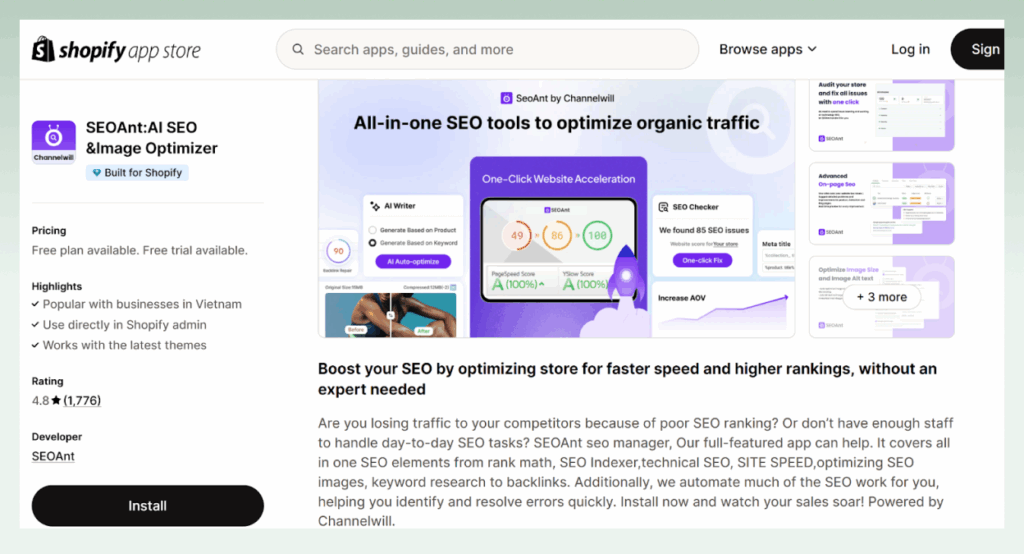Click the Sign up button
This screenshot has width=1024, height=554.
pos(978,49)
